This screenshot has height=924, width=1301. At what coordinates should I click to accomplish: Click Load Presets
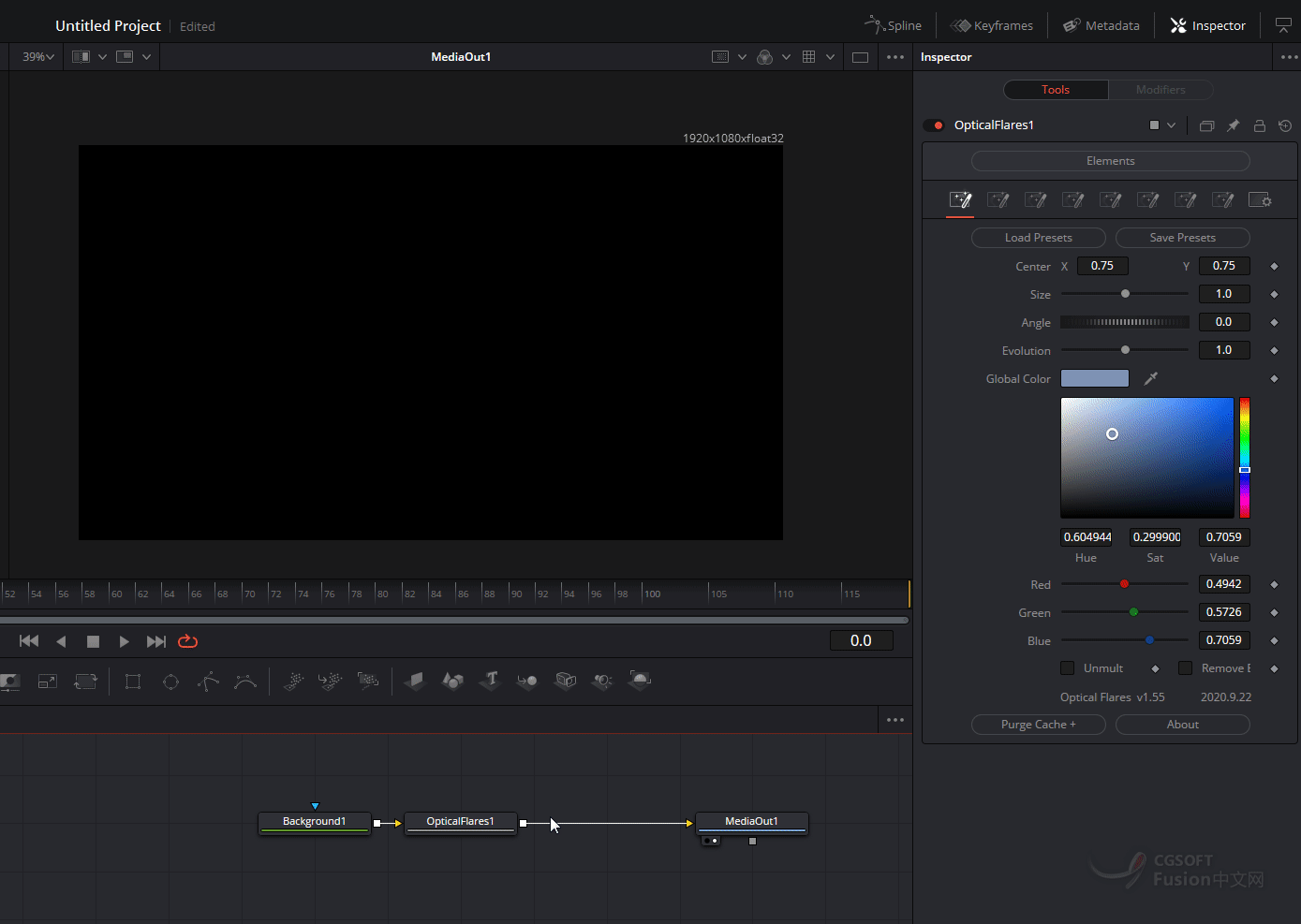tap(1039, 238)
